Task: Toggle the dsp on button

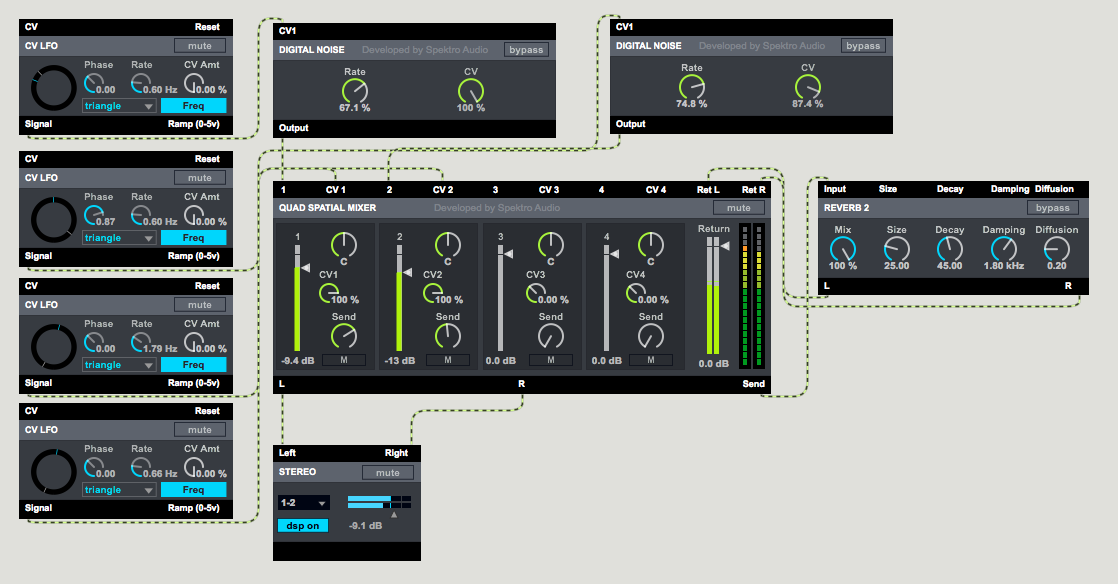Action: 303,526
